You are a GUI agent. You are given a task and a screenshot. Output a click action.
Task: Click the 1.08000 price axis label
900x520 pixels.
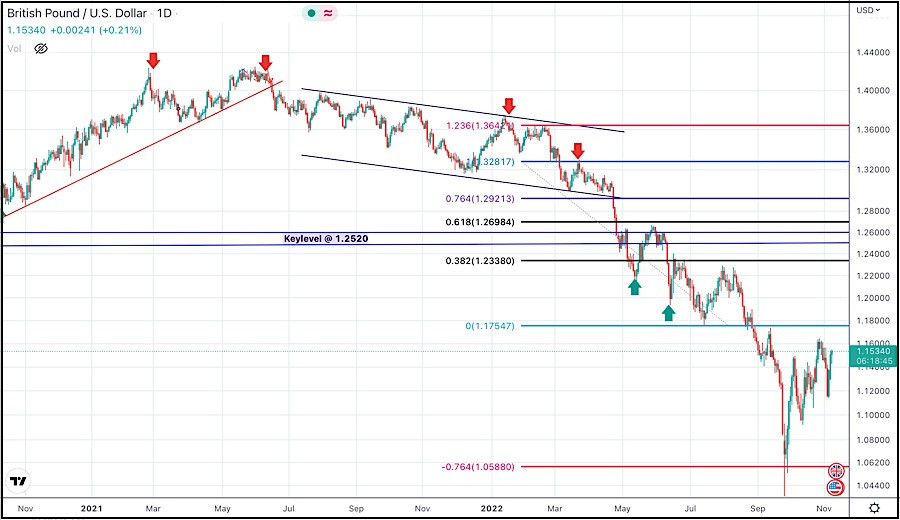pyautogui.click(x=873, y=440)
